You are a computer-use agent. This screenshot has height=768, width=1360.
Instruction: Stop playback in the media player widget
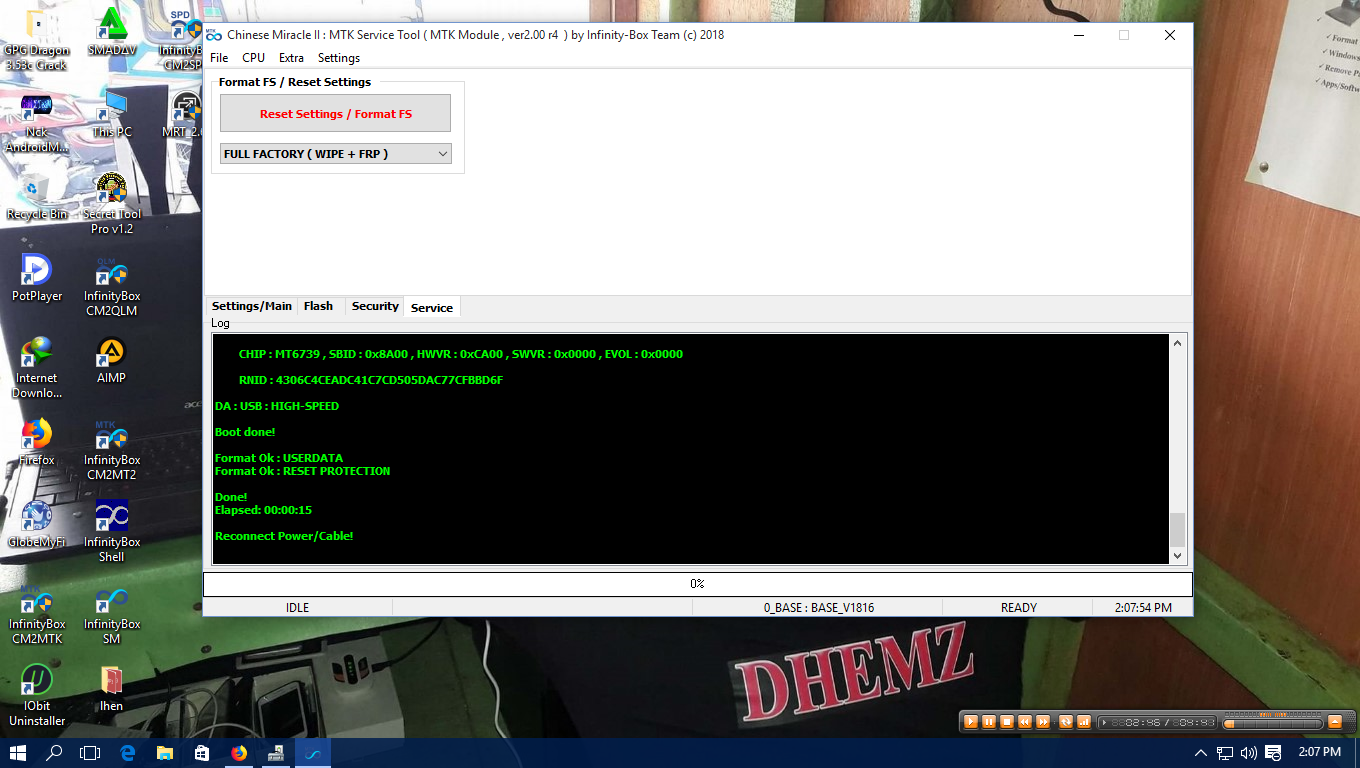1007,722
